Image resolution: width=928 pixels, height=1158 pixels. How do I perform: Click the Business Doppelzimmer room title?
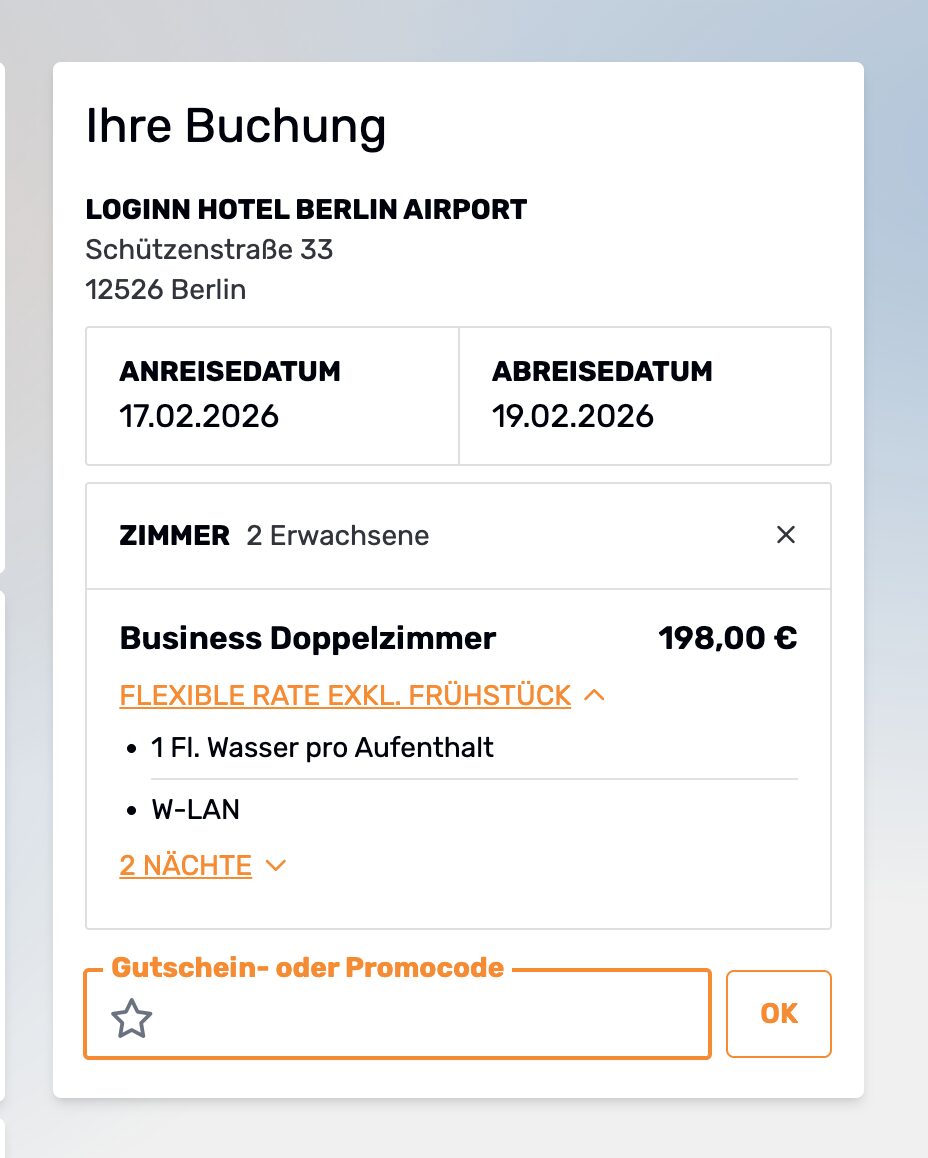point(308,637)
